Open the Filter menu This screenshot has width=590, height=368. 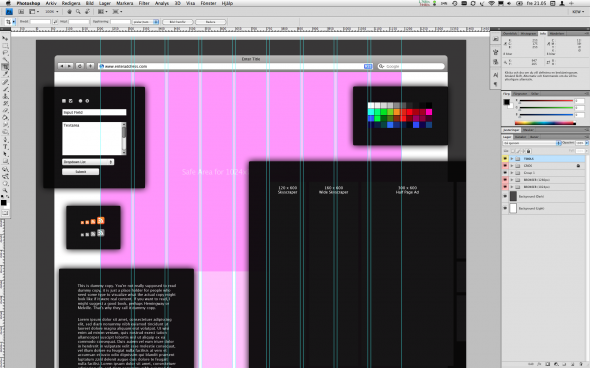click(144, 3)
